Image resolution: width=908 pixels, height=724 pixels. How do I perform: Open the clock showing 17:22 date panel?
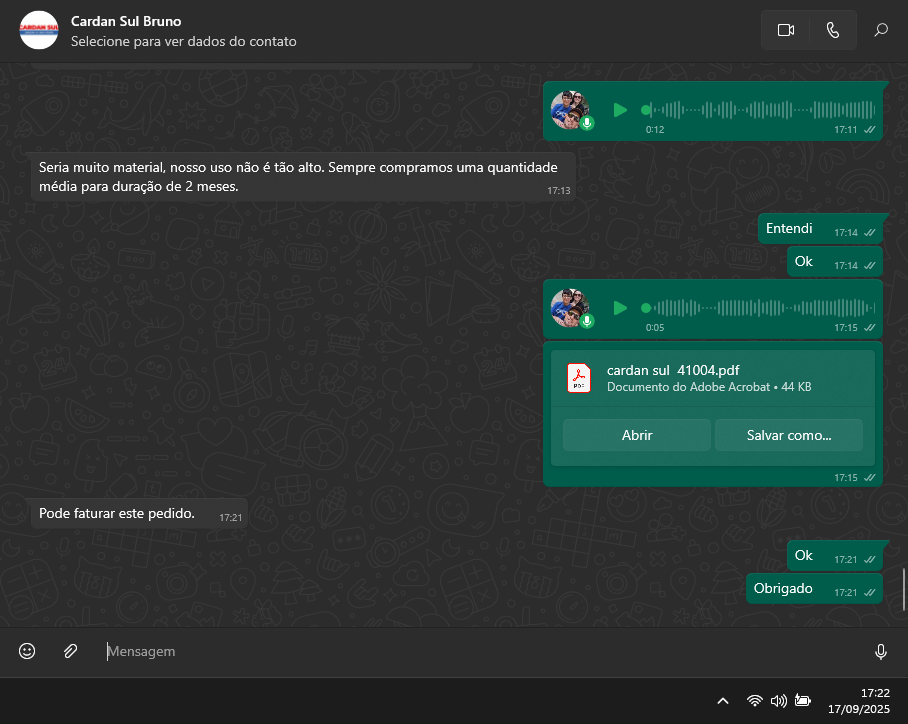coord(861,700)
